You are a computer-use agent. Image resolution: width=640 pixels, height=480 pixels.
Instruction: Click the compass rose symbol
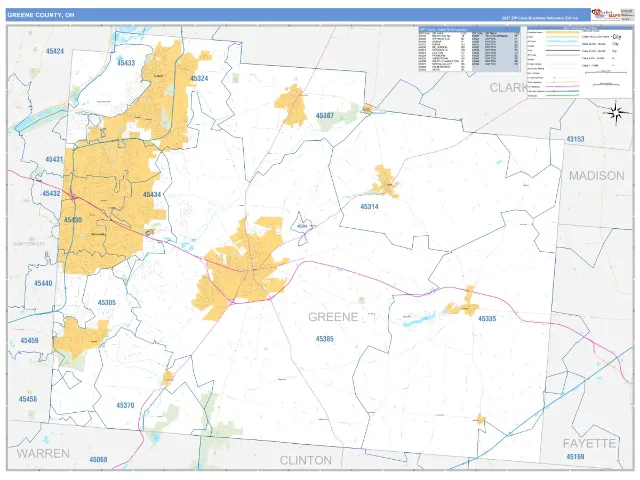[x=616, y=112]
